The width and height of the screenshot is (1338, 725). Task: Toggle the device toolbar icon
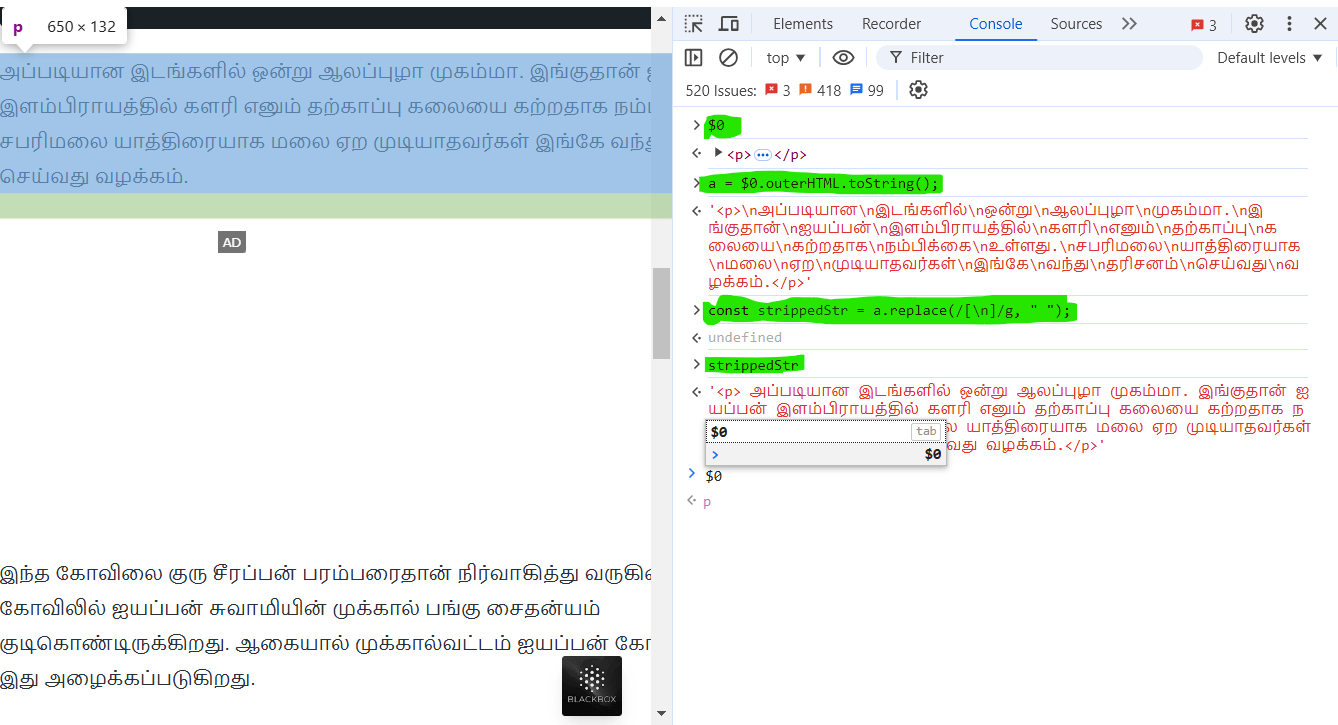coord(729,24)
